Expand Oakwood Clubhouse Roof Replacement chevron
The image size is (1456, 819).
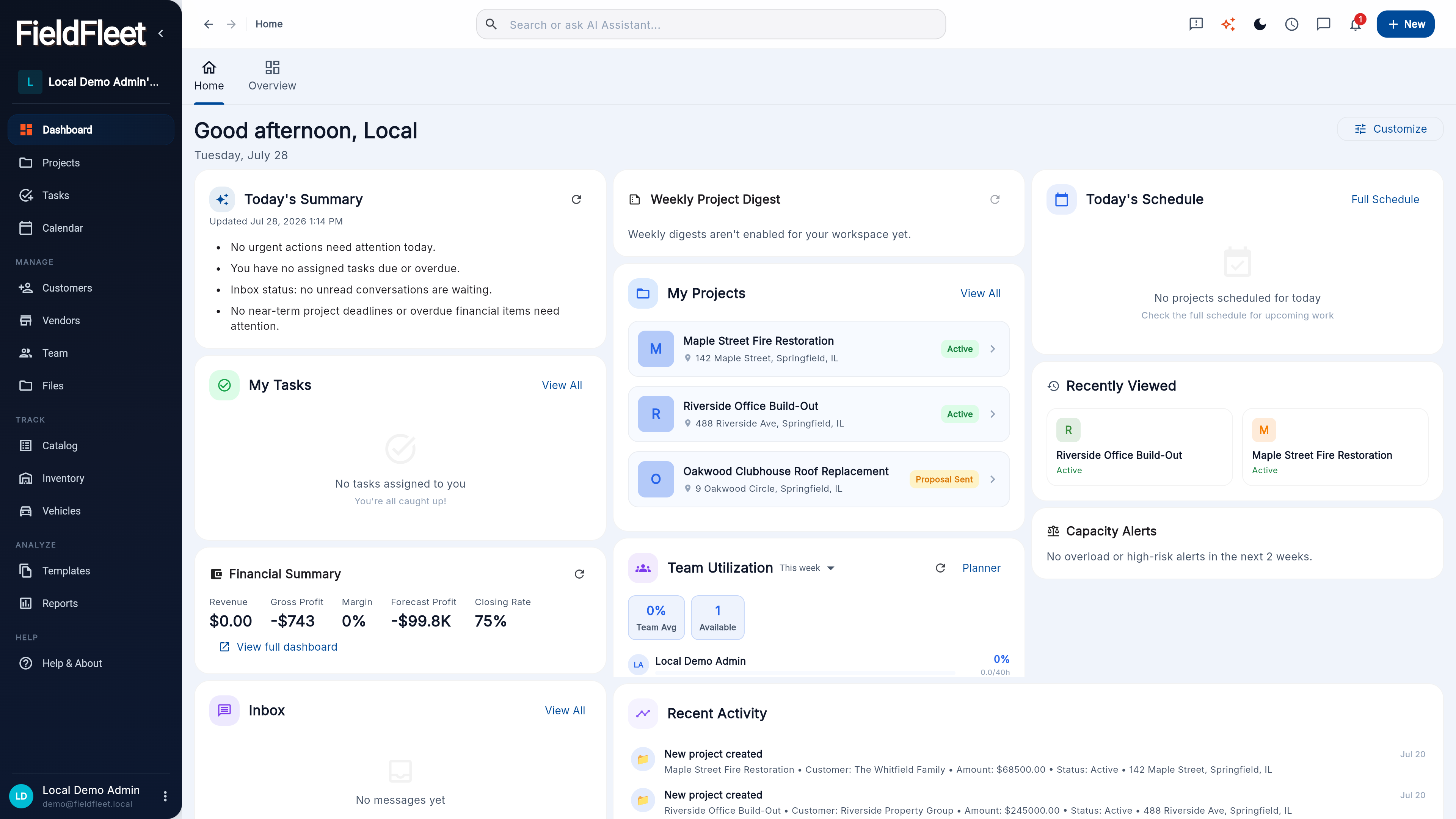tap(993, 479)
